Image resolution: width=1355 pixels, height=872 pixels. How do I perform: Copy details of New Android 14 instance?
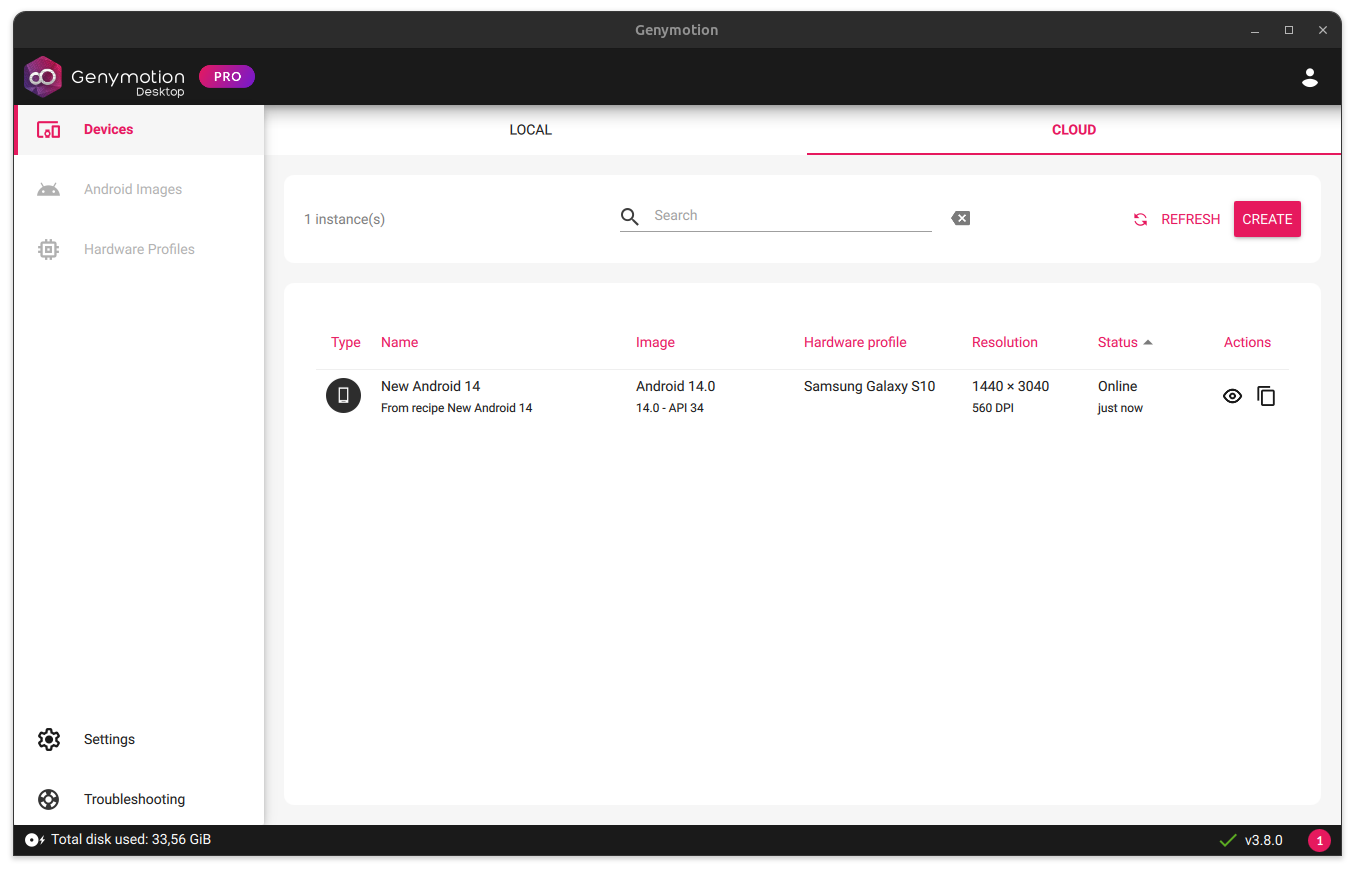(x=1266, y=395)
